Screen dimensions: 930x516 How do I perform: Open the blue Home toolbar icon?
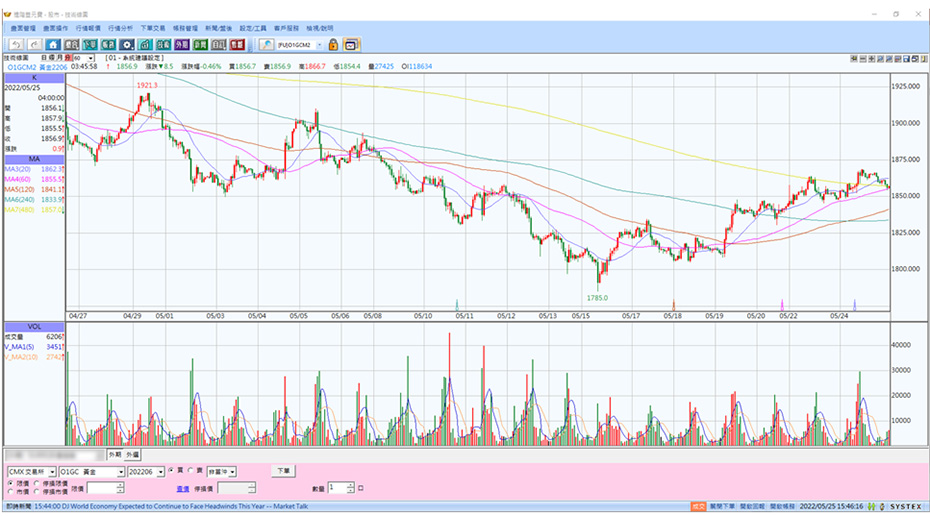click(53, 44)
